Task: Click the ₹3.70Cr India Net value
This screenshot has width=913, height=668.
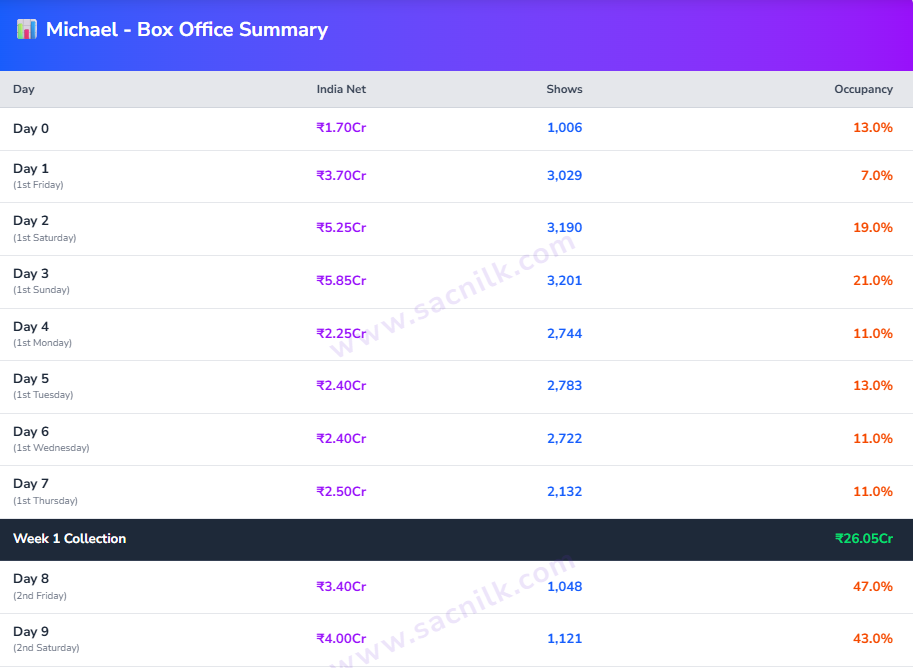Action: click(341, 175)
